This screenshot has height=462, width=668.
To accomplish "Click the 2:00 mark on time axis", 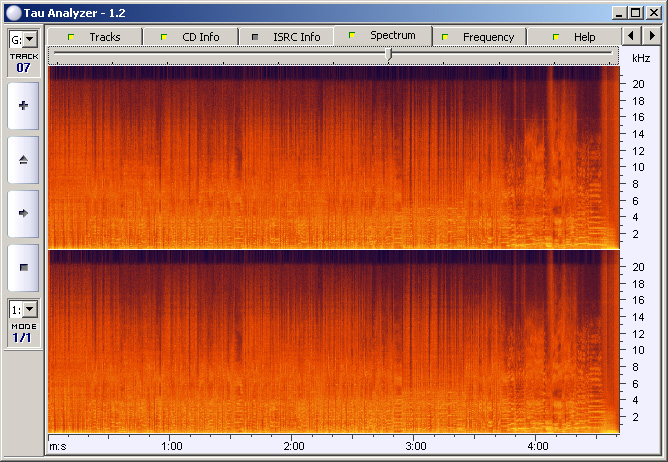I will [294, 445].
